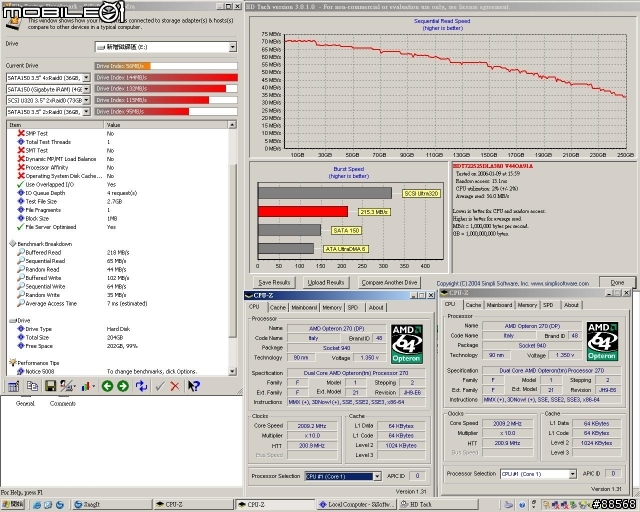The height and width of the screenshot is (512, 640).
Task: Select the Average Access Time row
Action: pyautogui.click(x=118, y=303)
